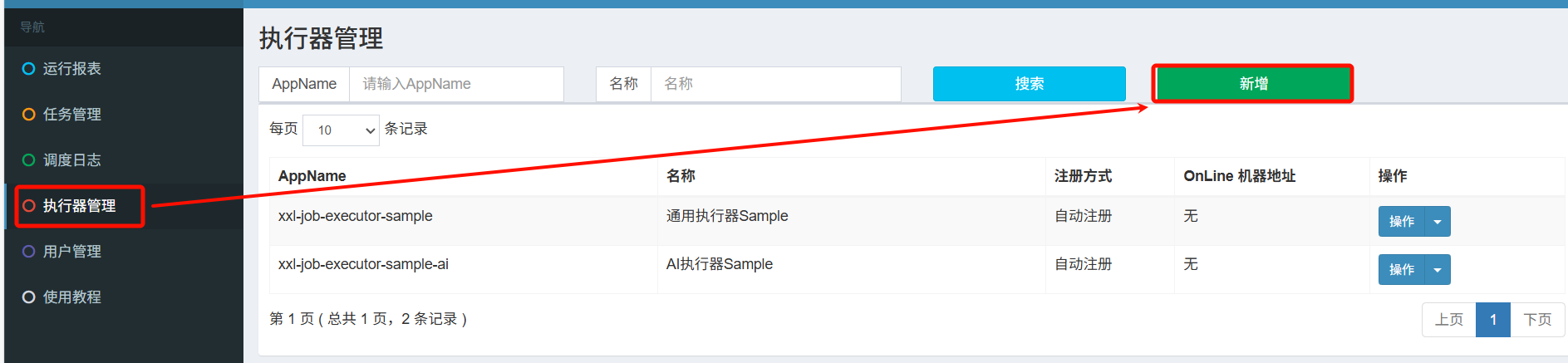The image size is (1568, 363).
Task: Expand dropdown arrow for xxl-job-executor-sample-ai row
Action: 1438,270
